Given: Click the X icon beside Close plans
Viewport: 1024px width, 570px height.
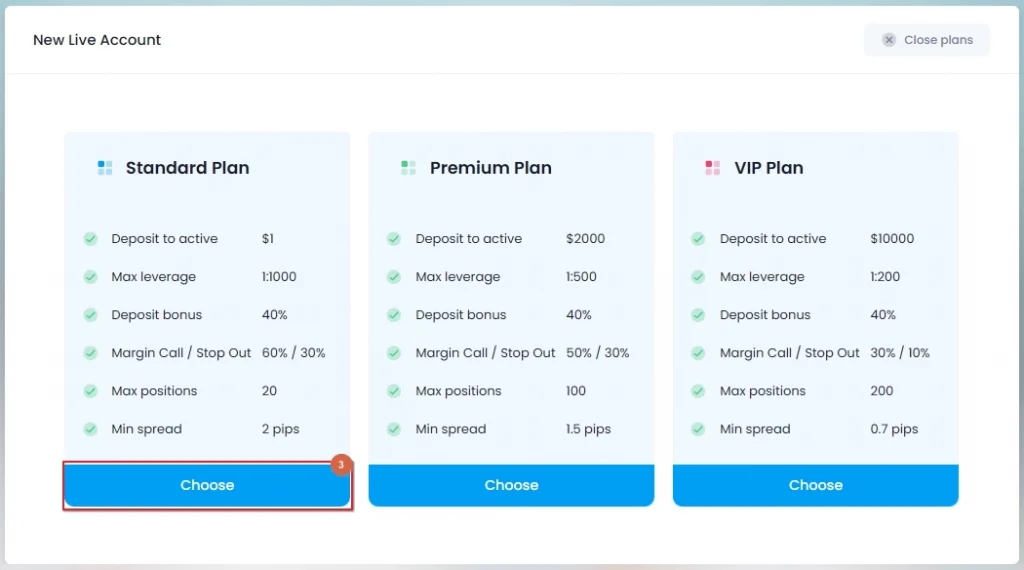Looking at the screenshot, I should click(889, 40).
